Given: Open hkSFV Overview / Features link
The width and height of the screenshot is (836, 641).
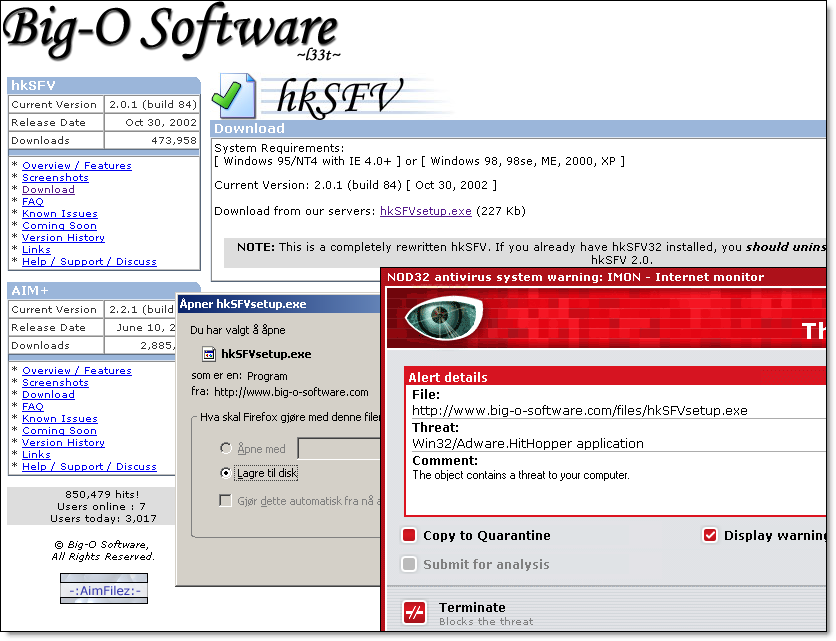Looking at the screenshot, I should 77,166.
